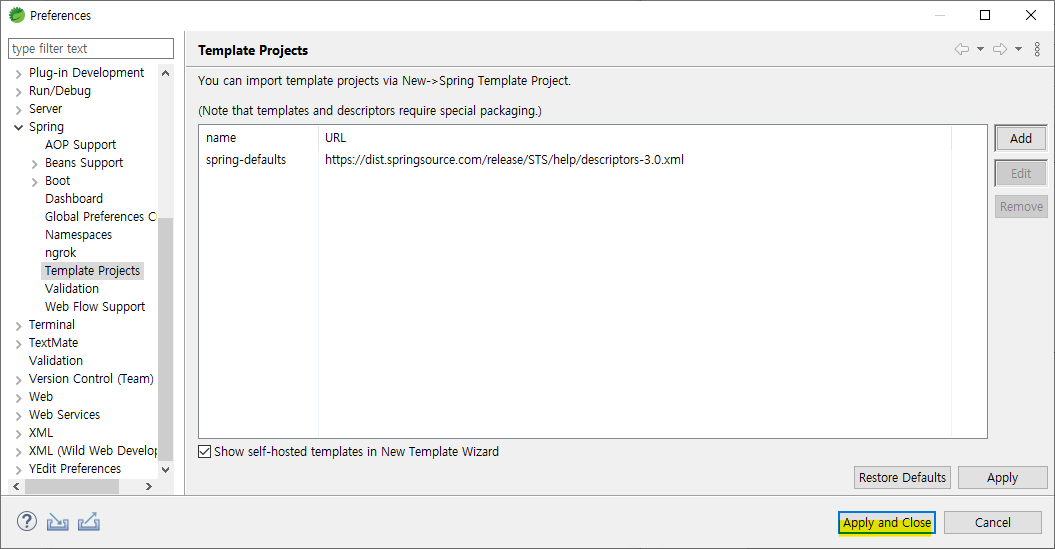Click tree vertical scrollbar up arrow

[x=166, y=73]
